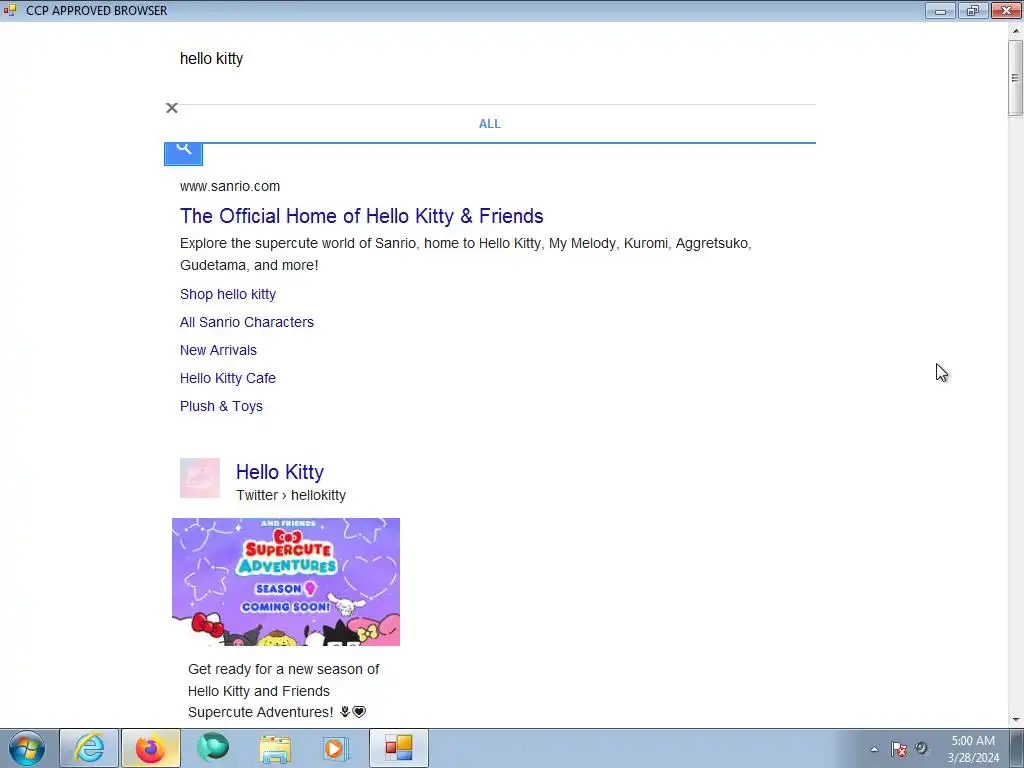Click the Sanrio result description text
Screen dimensions: 1024x768
tap(466, 254)
